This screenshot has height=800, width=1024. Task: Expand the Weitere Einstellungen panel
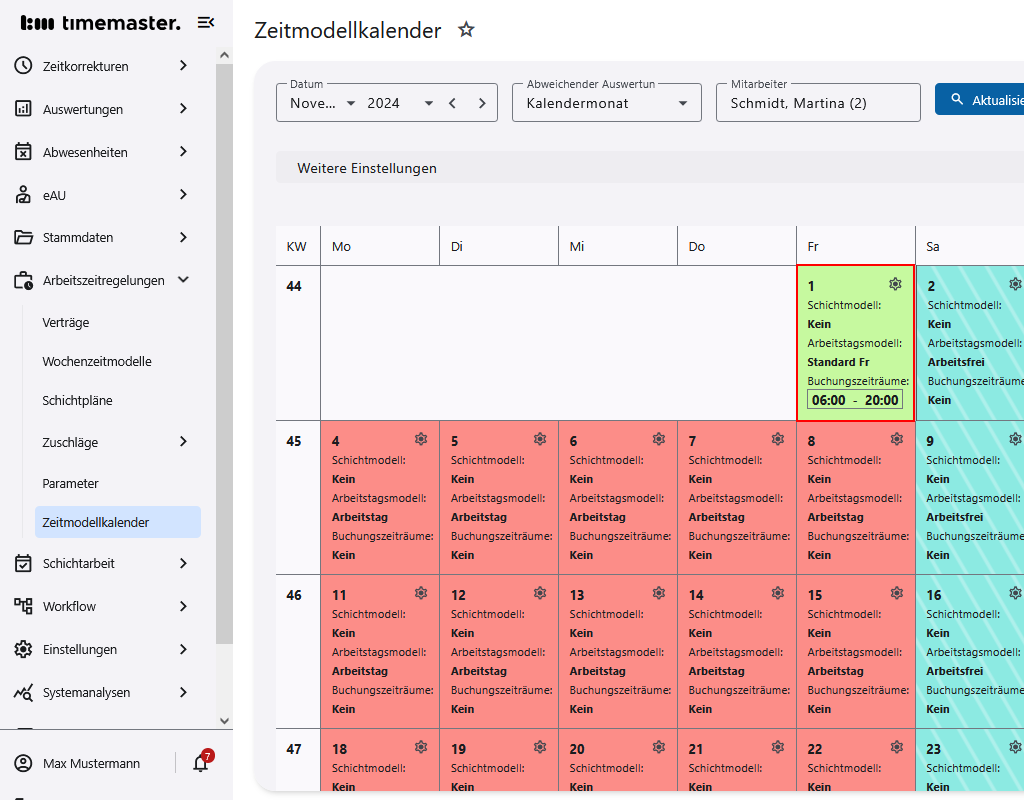coord(367,168)
